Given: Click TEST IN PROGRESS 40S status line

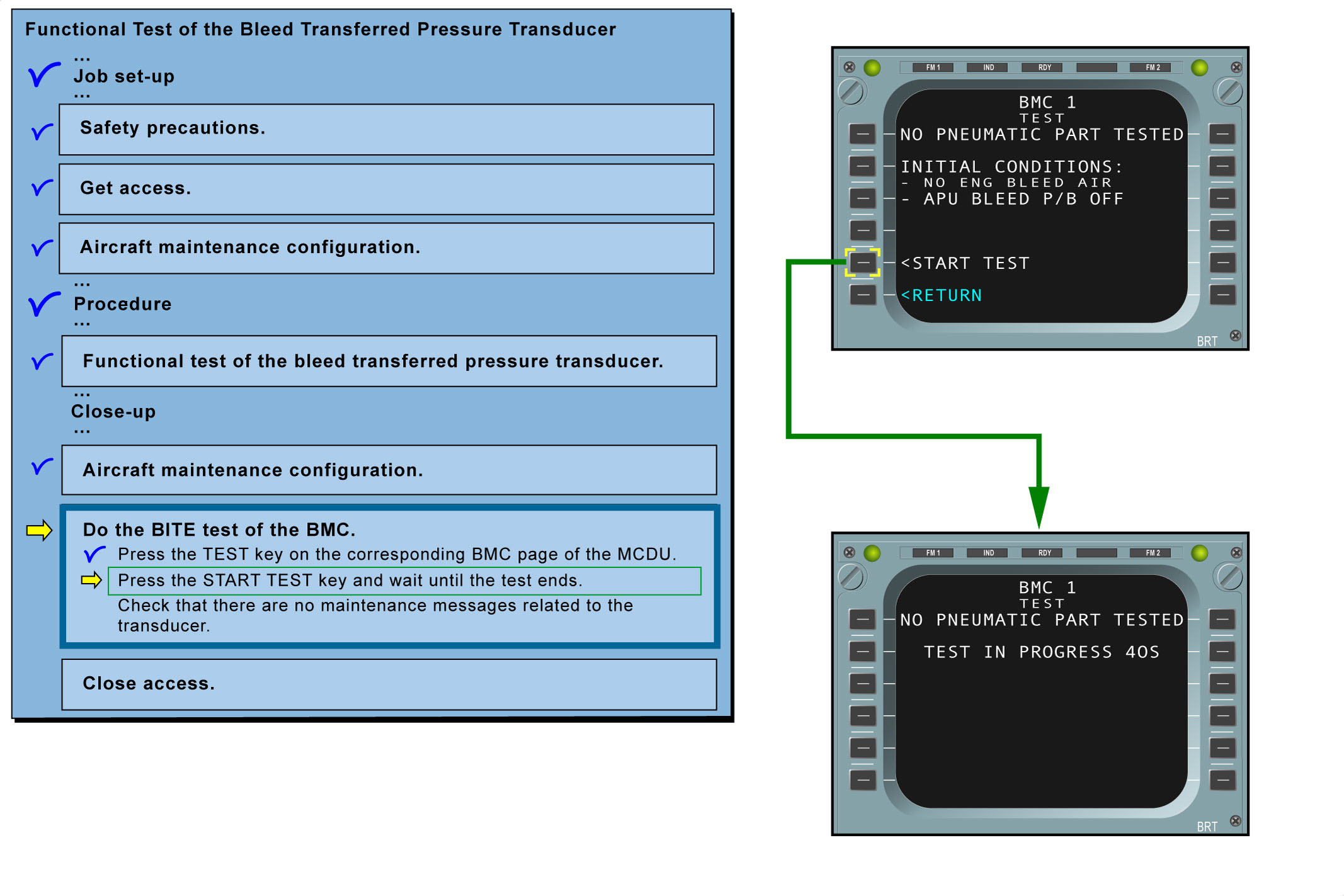Looking at the screenshot, I should click(x=1041, y=652).
